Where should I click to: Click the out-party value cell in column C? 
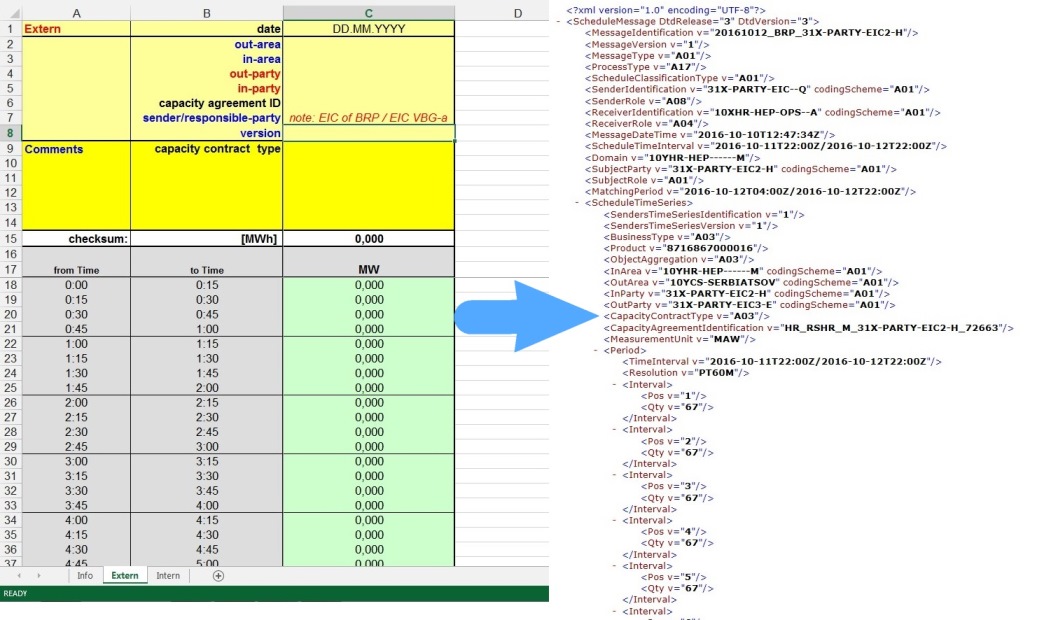tap(368, 73)
